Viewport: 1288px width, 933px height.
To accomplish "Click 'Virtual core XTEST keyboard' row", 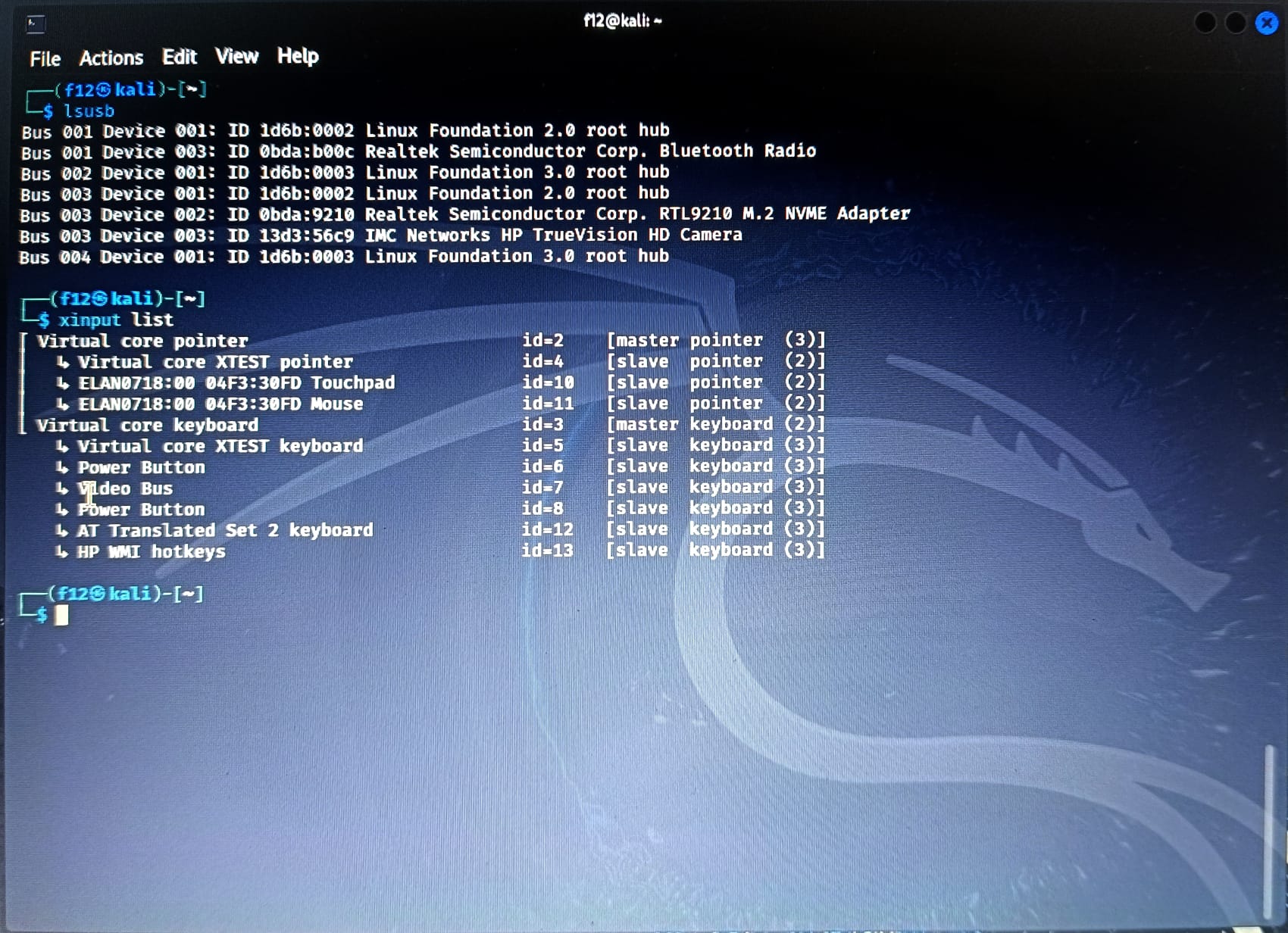I will click(440, 446).
